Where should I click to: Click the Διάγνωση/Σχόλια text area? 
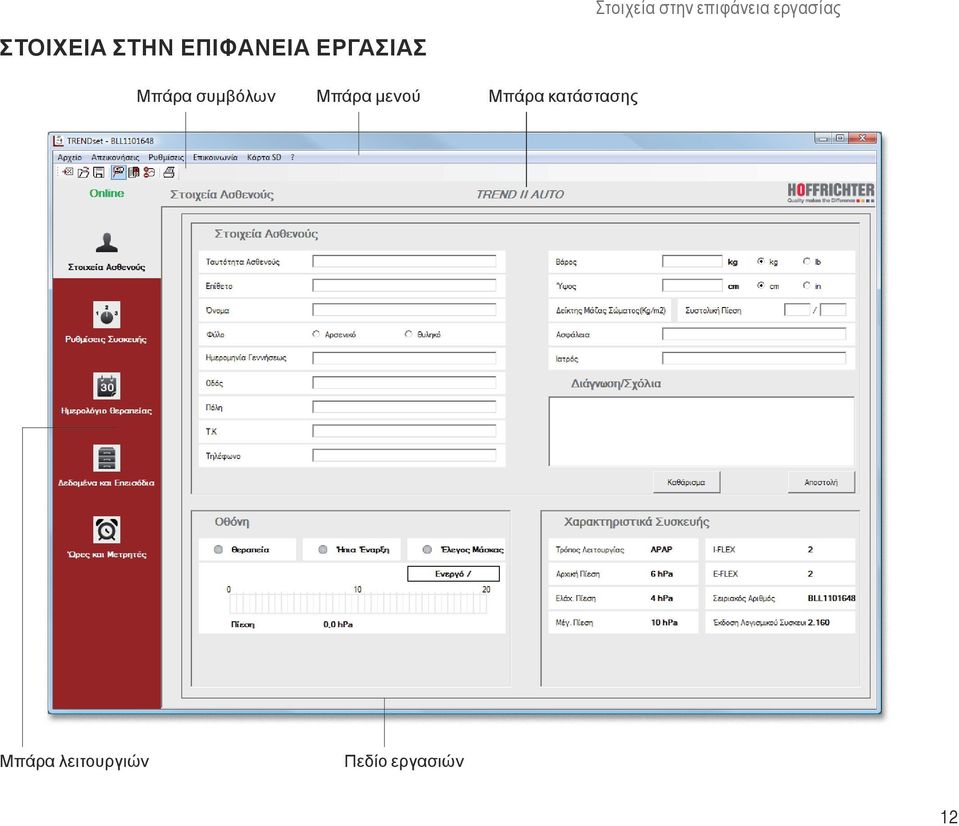[x=702, y=431]
